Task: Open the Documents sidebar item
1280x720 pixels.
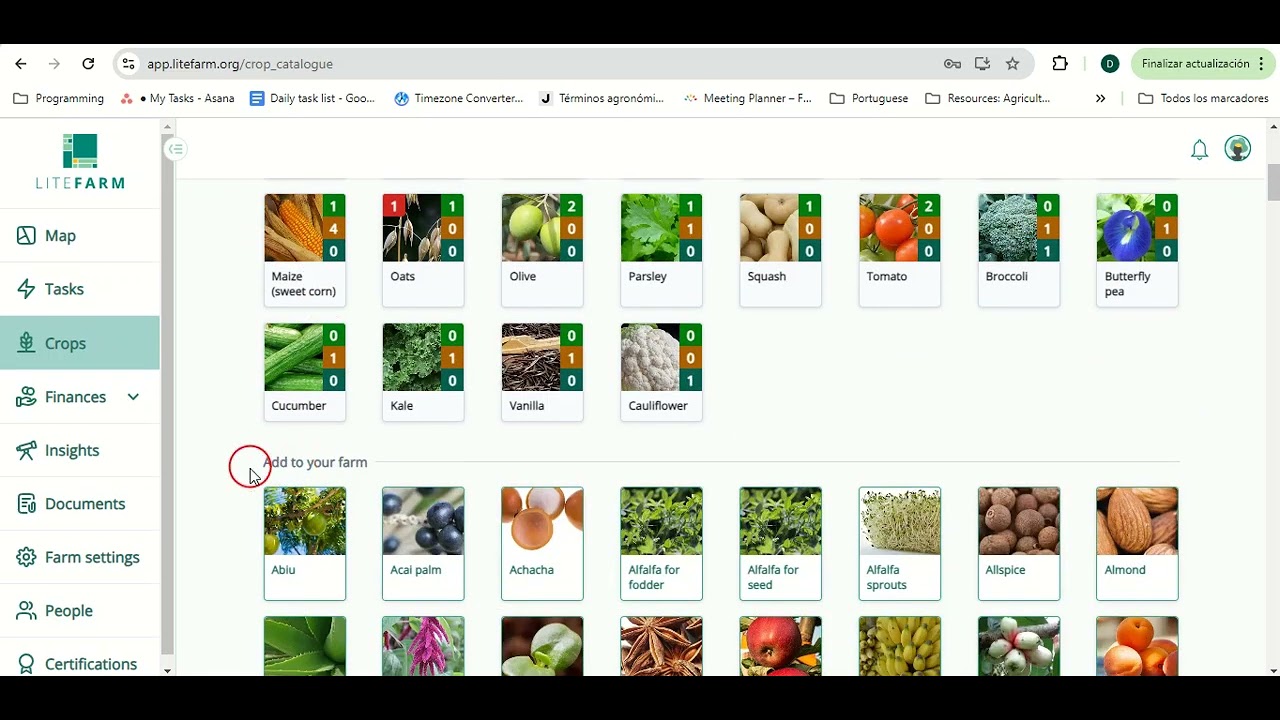Action: tap(80, 504)
